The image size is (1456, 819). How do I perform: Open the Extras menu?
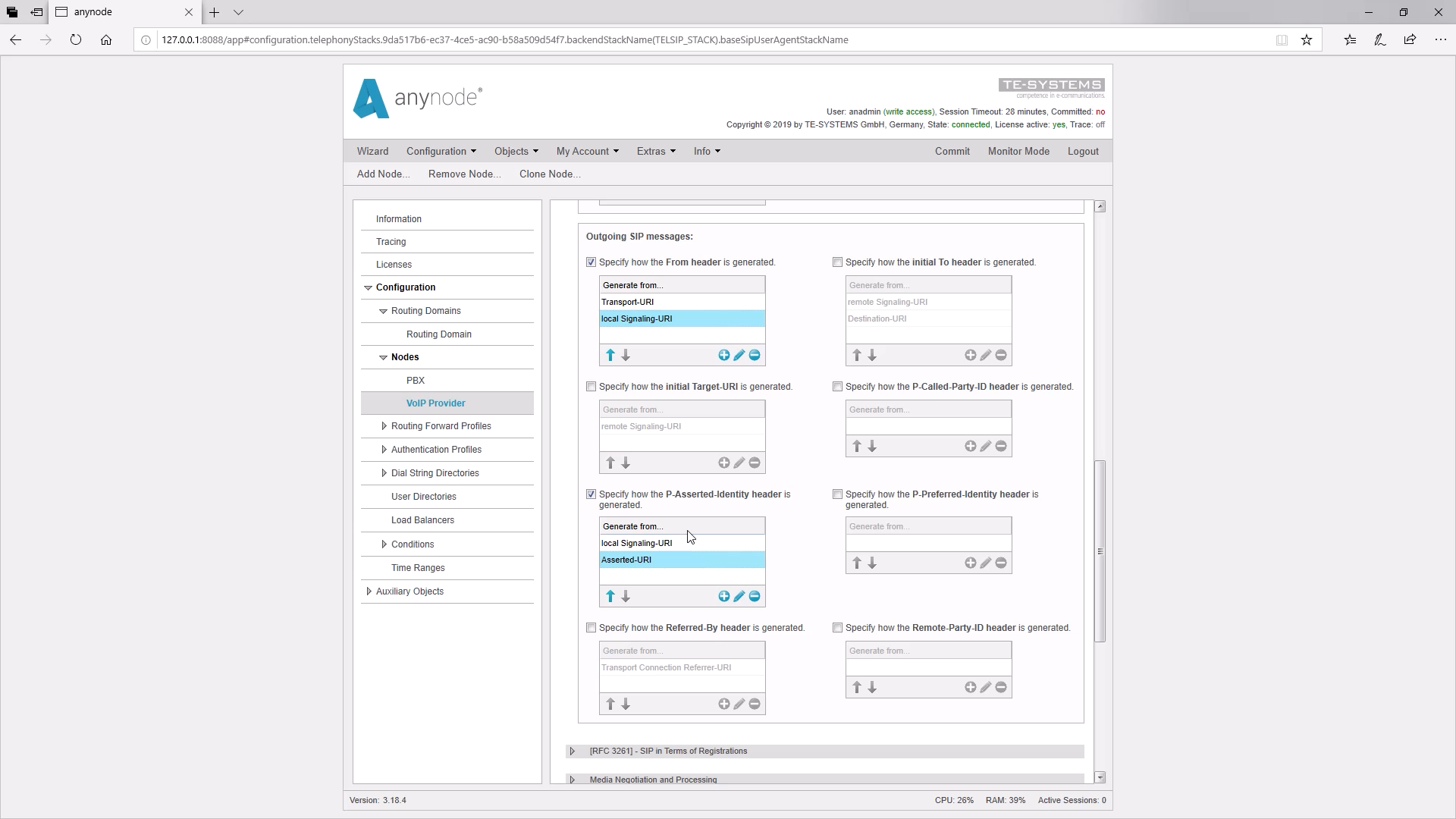[656, 151]
